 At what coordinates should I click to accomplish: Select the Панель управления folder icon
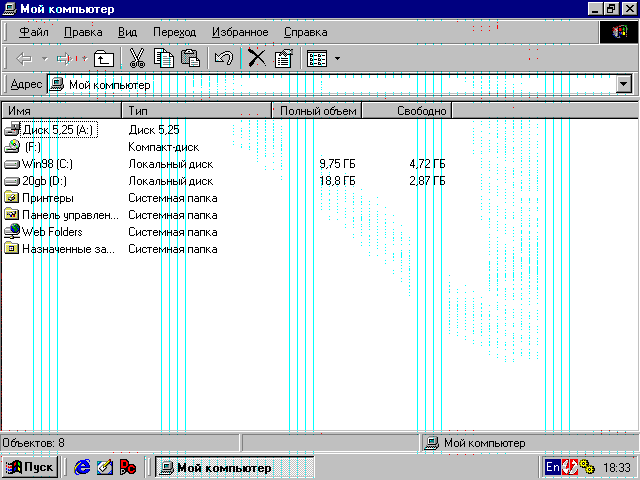pyautogui.click(x=11, y=215)
